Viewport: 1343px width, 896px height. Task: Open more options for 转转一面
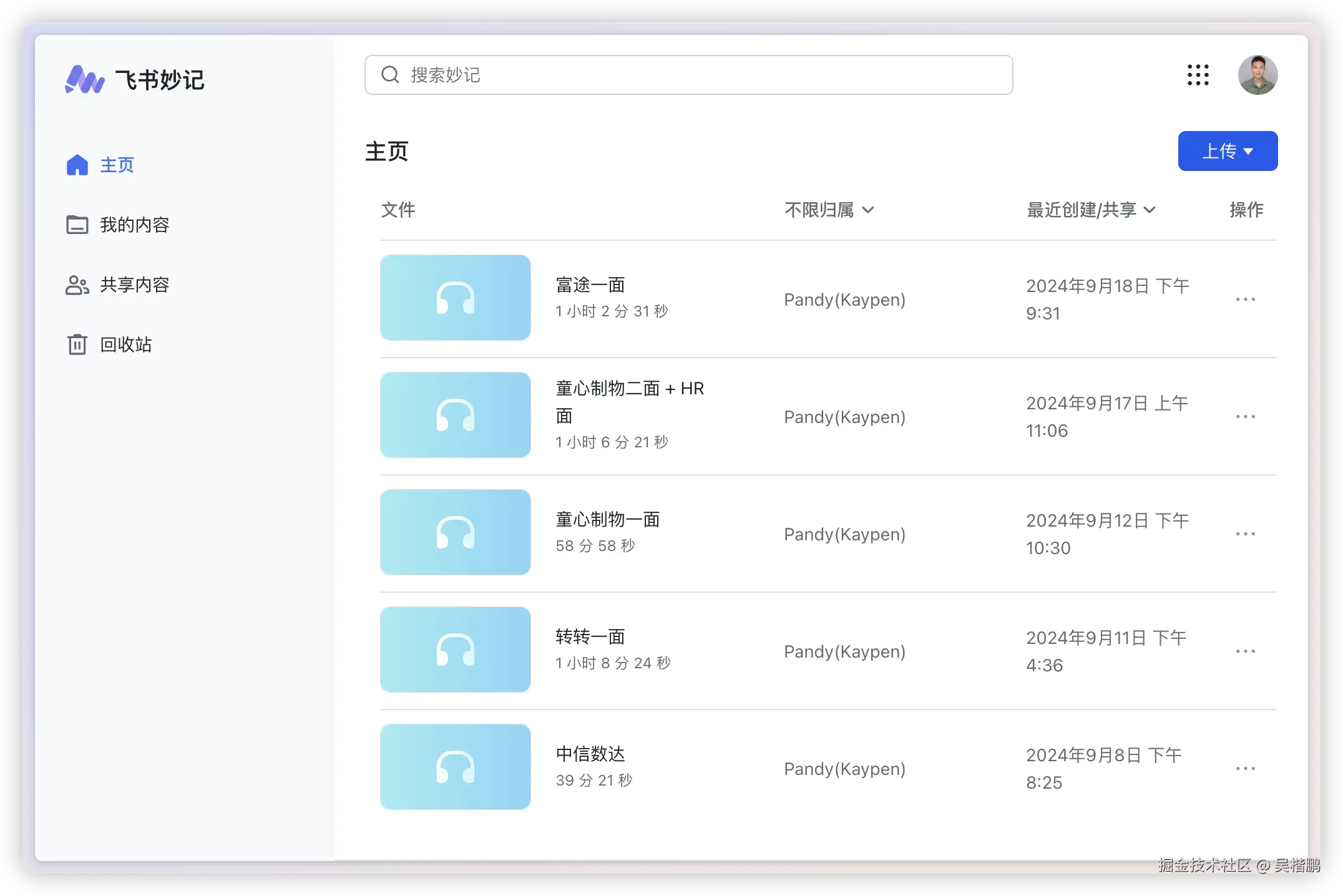1245,651
